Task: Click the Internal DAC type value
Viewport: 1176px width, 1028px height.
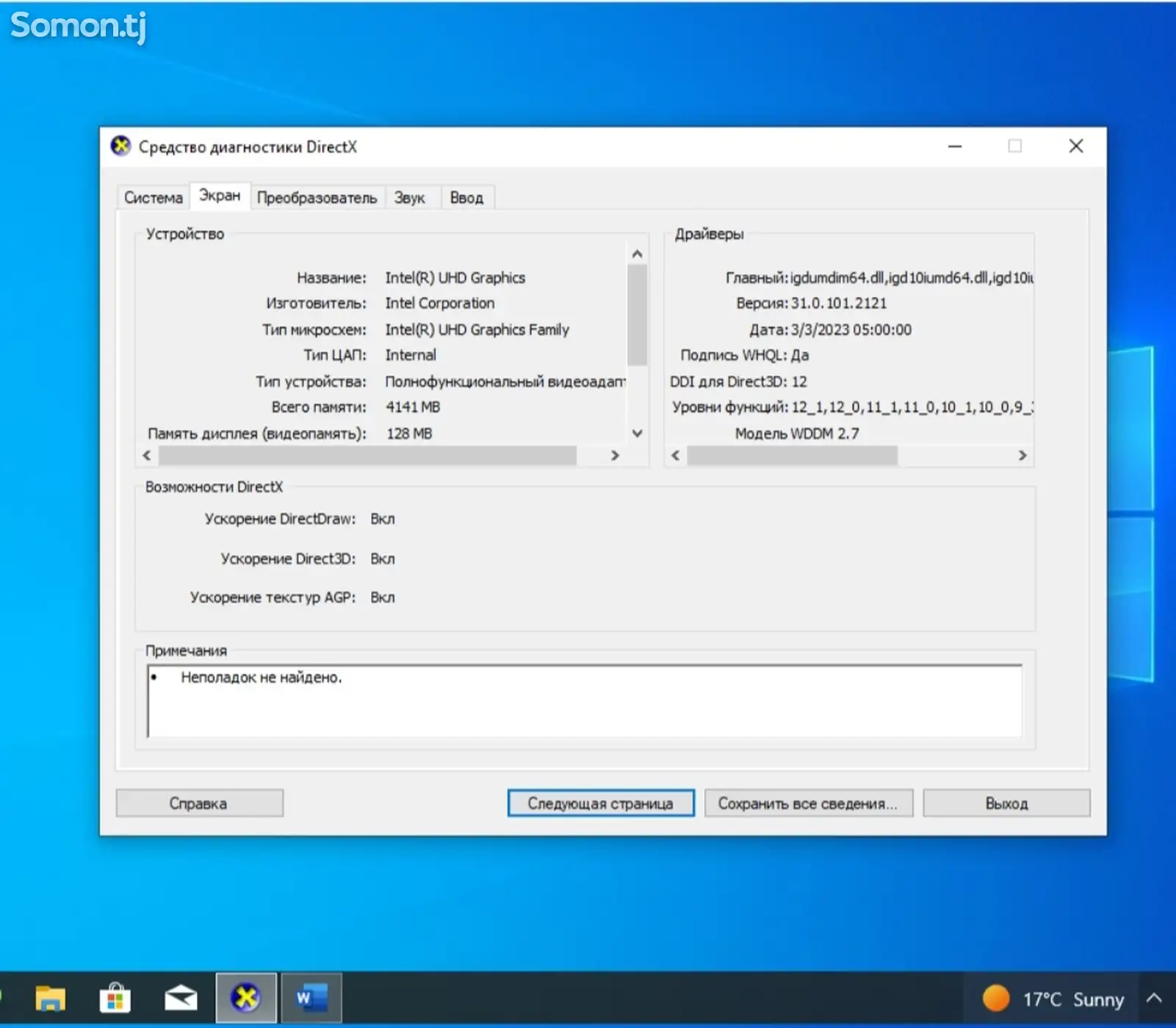Action: click(411, 355)
